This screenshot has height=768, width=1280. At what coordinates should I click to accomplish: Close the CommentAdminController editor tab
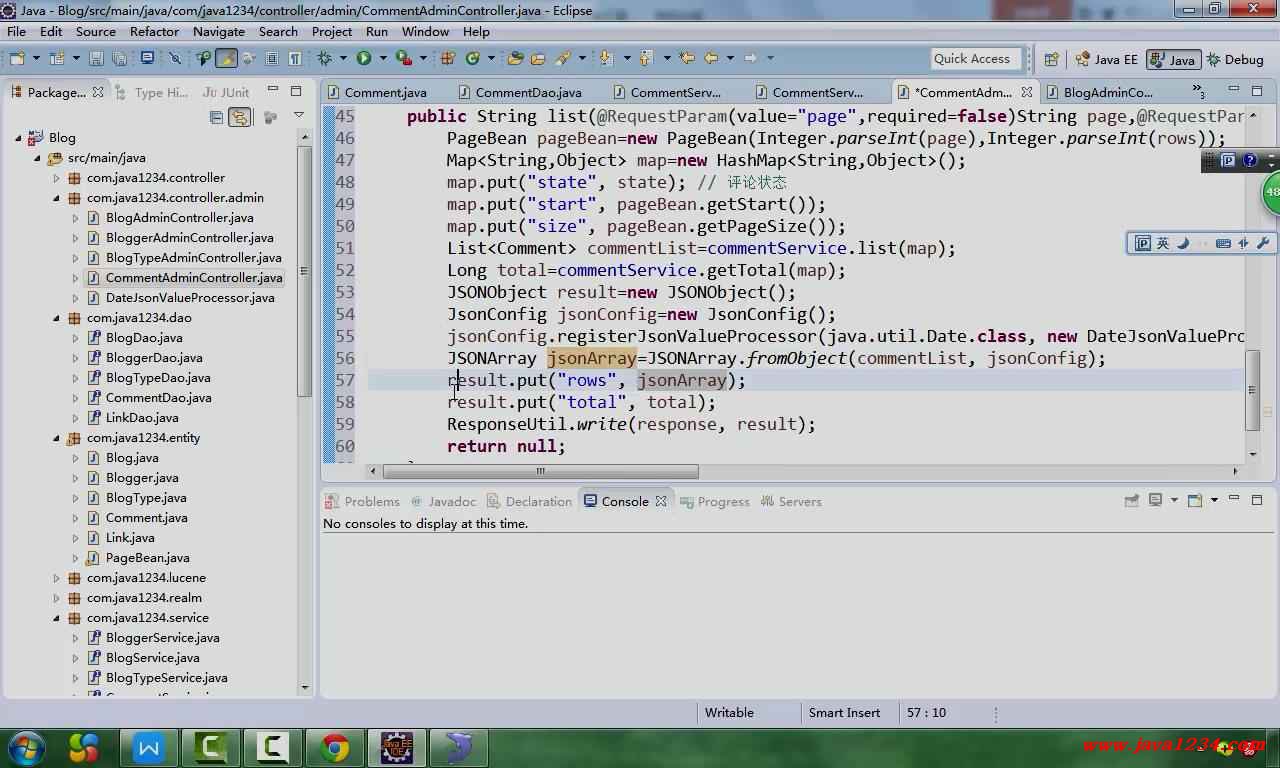point(1027,92)
